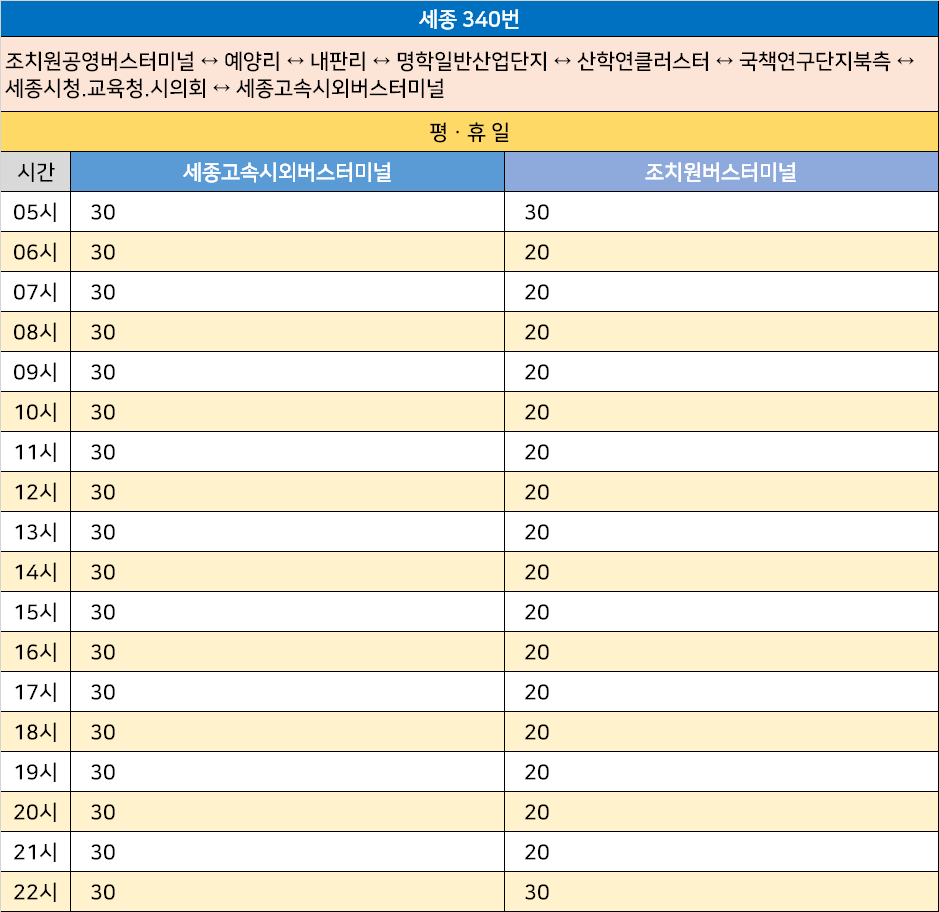Select the '11시' time row label

coord(35,452)
